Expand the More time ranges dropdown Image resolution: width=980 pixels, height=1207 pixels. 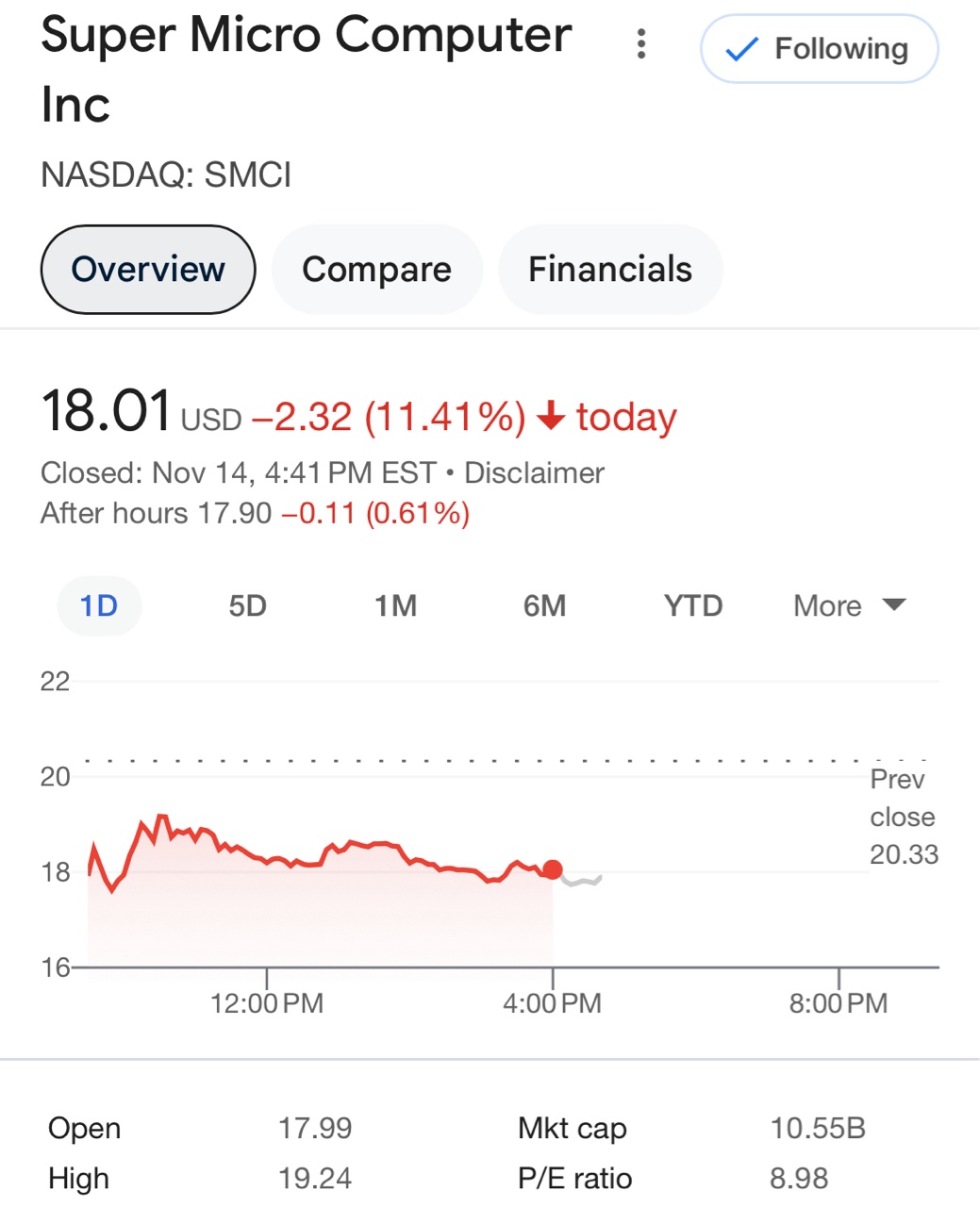tap(828, 605)
